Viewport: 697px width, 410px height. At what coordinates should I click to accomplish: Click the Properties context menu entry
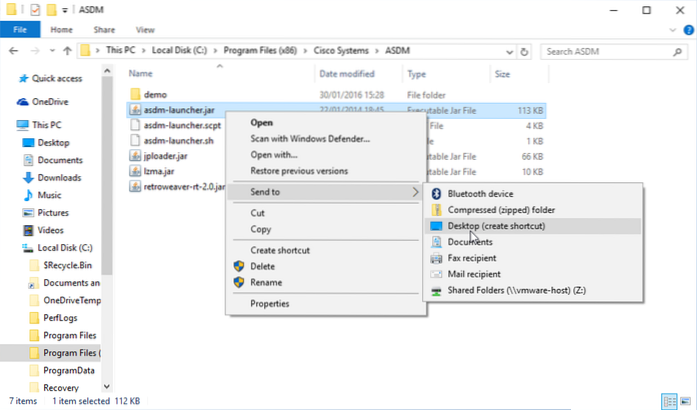(270, 303)
